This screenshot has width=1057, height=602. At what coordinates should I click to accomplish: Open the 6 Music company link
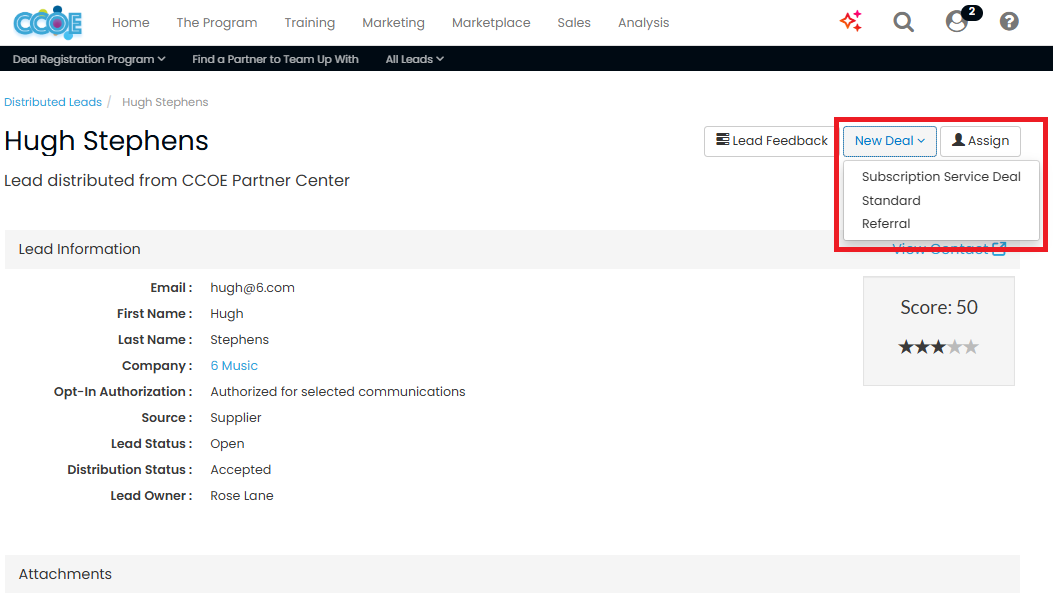234,366
